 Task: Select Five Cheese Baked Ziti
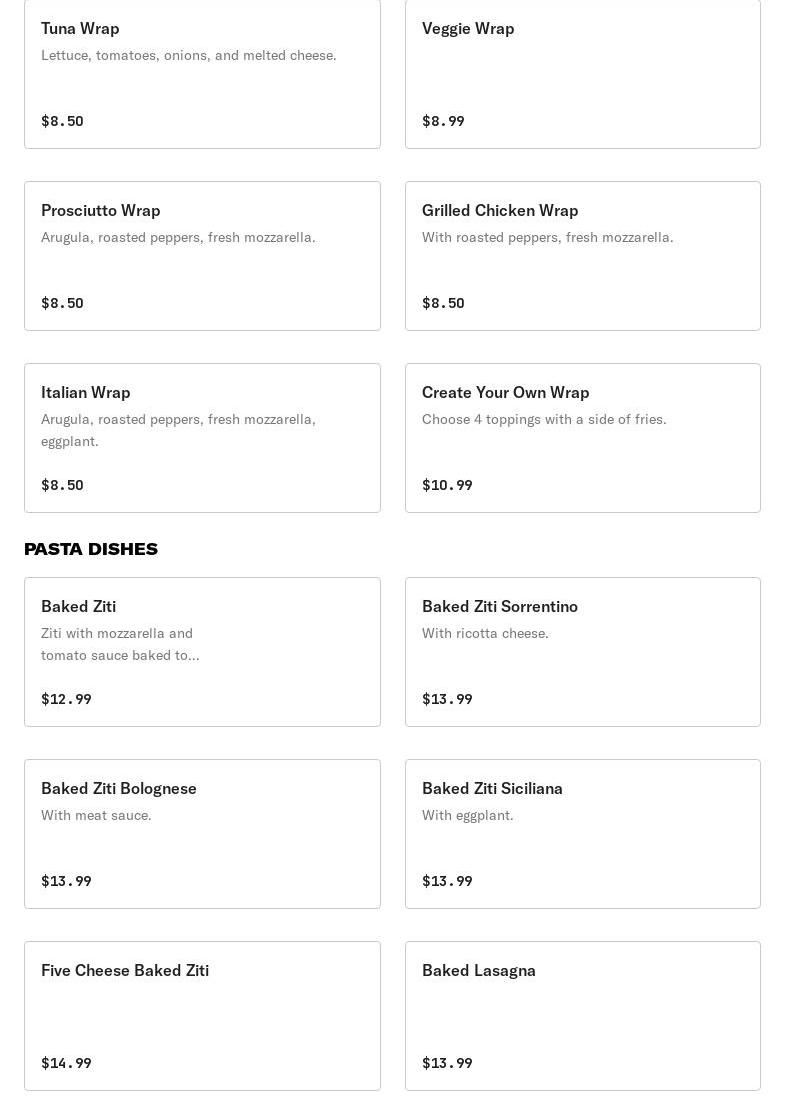pos(202,1016)
